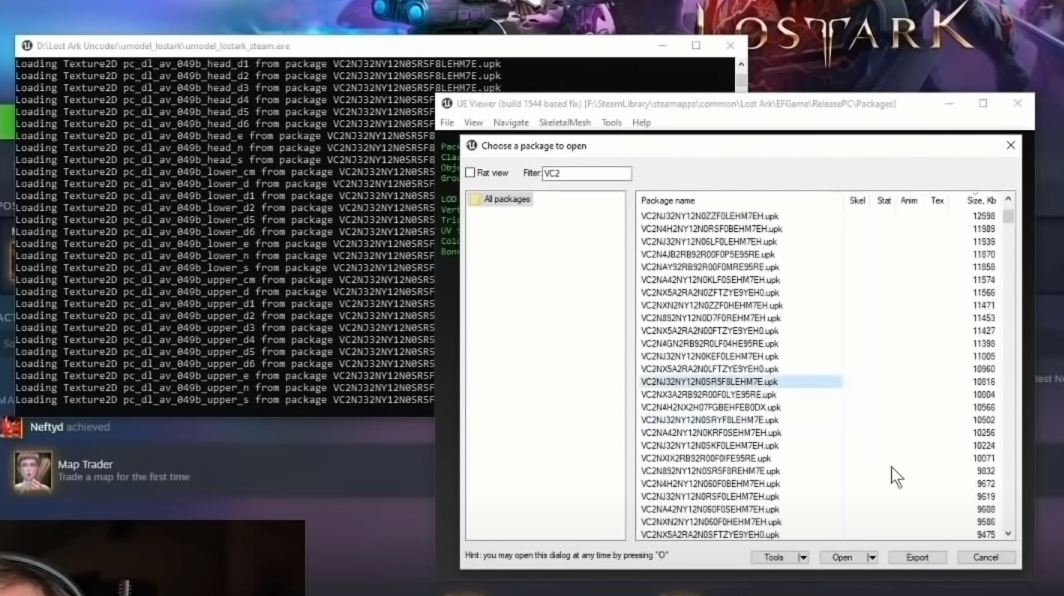The height and width of the screenshot is (596, 1064).
Task: Open Neftyd's avatar in the Steam feed
Action: pyautogui.click(x=12, y=427)
